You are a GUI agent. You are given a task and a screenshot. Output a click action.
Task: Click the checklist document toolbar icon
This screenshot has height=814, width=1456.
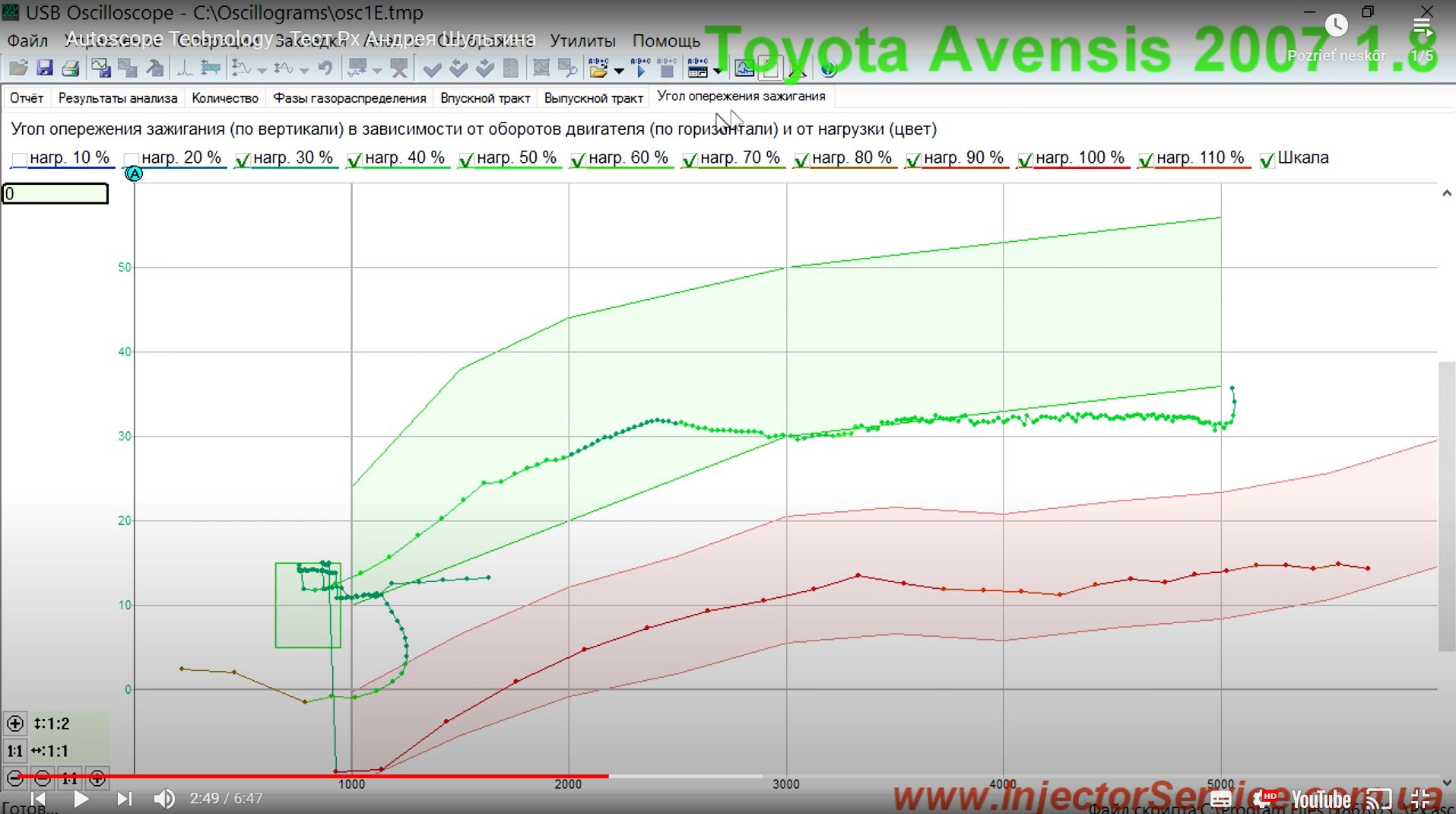click(x=511, y=68)
